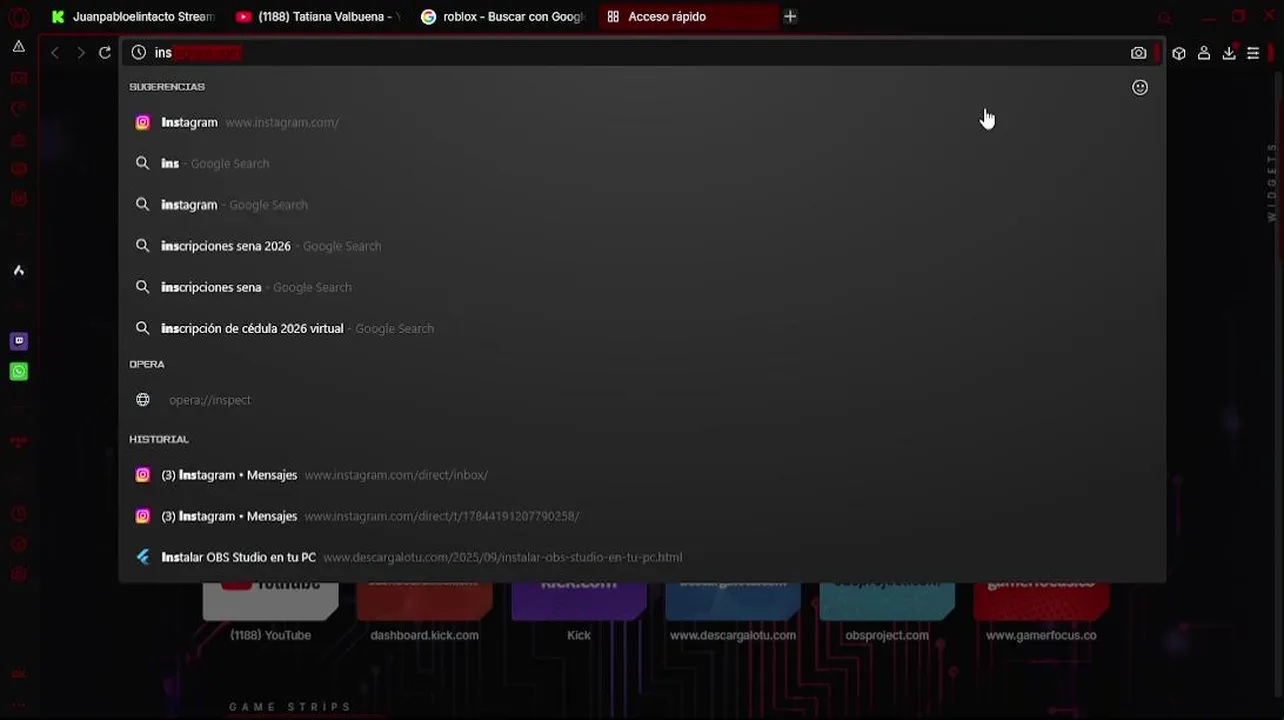
Task: Open the WIDGETS side panel label
Action: 1272,182
